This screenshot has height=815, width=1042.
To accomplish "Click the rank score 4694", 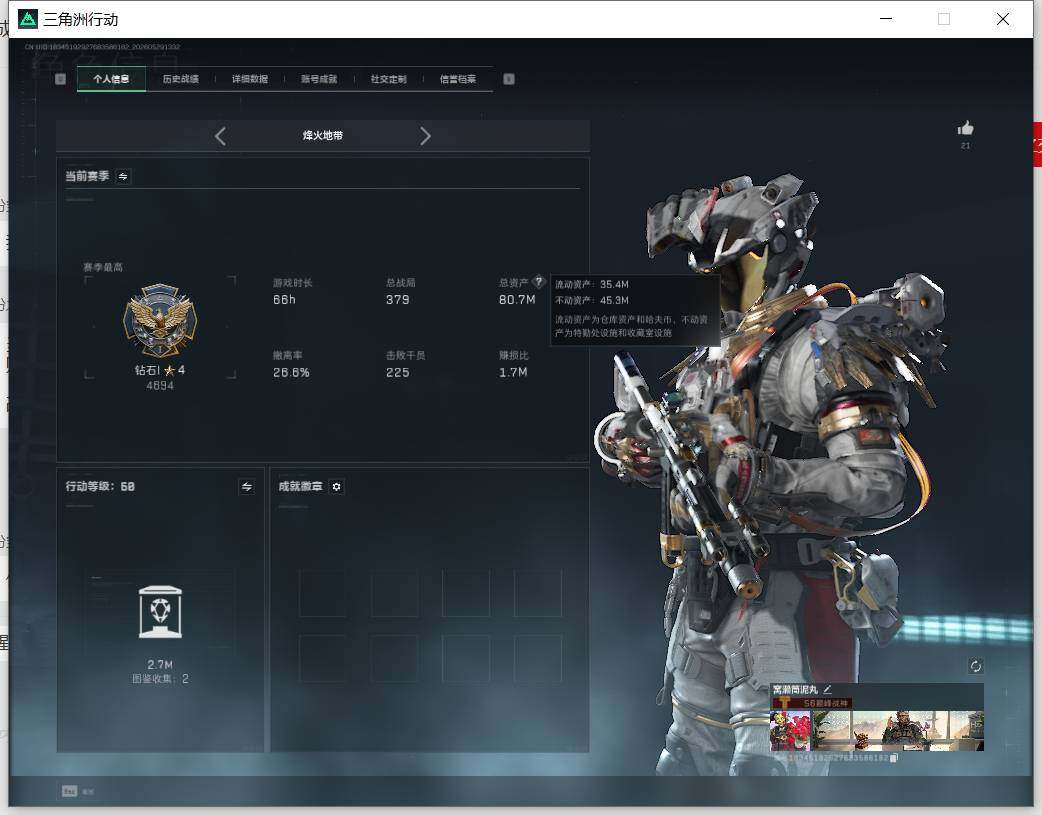I will [x=160, y=386].
